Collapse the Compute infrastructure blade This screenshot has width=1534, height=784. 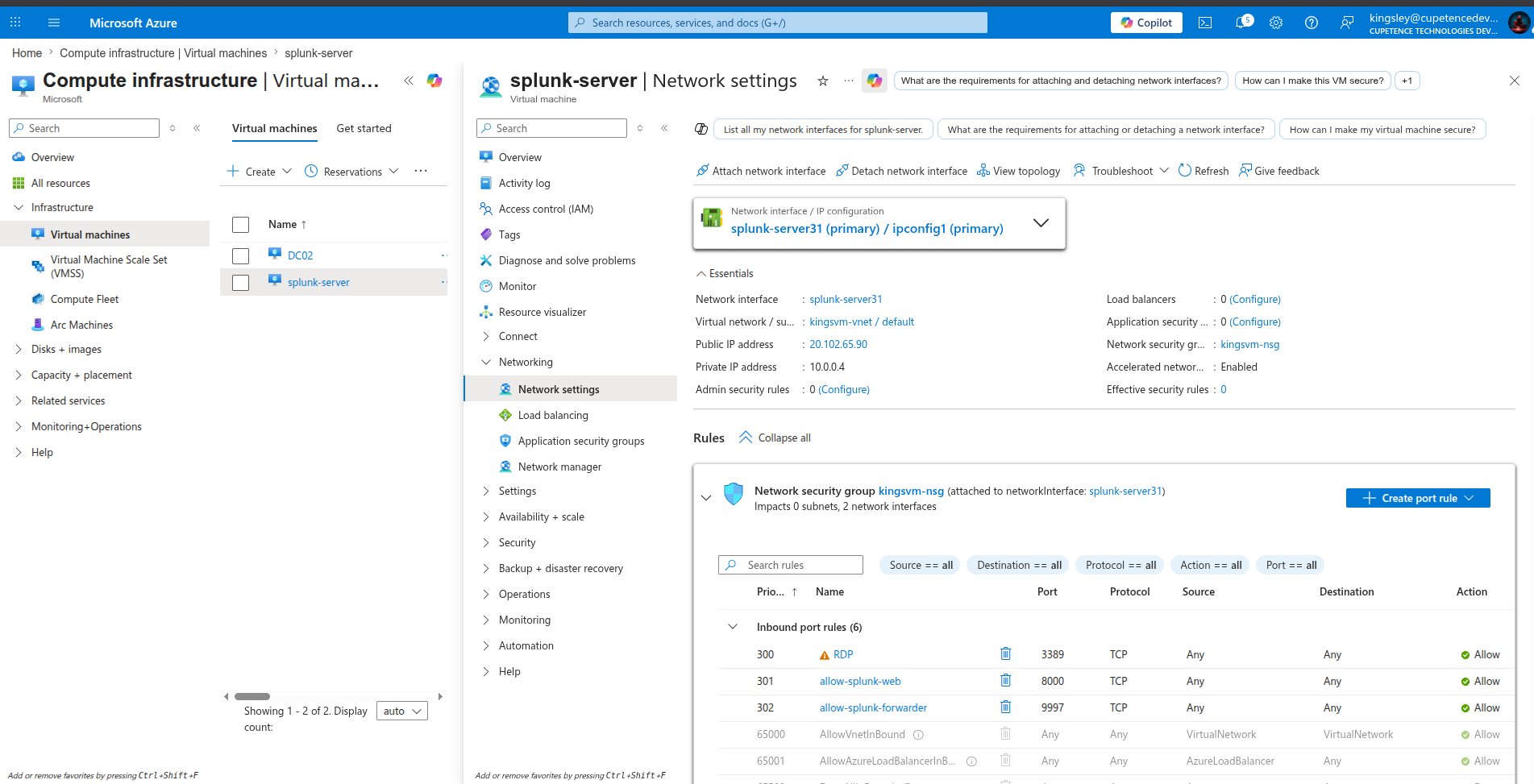tap(409, 81)
